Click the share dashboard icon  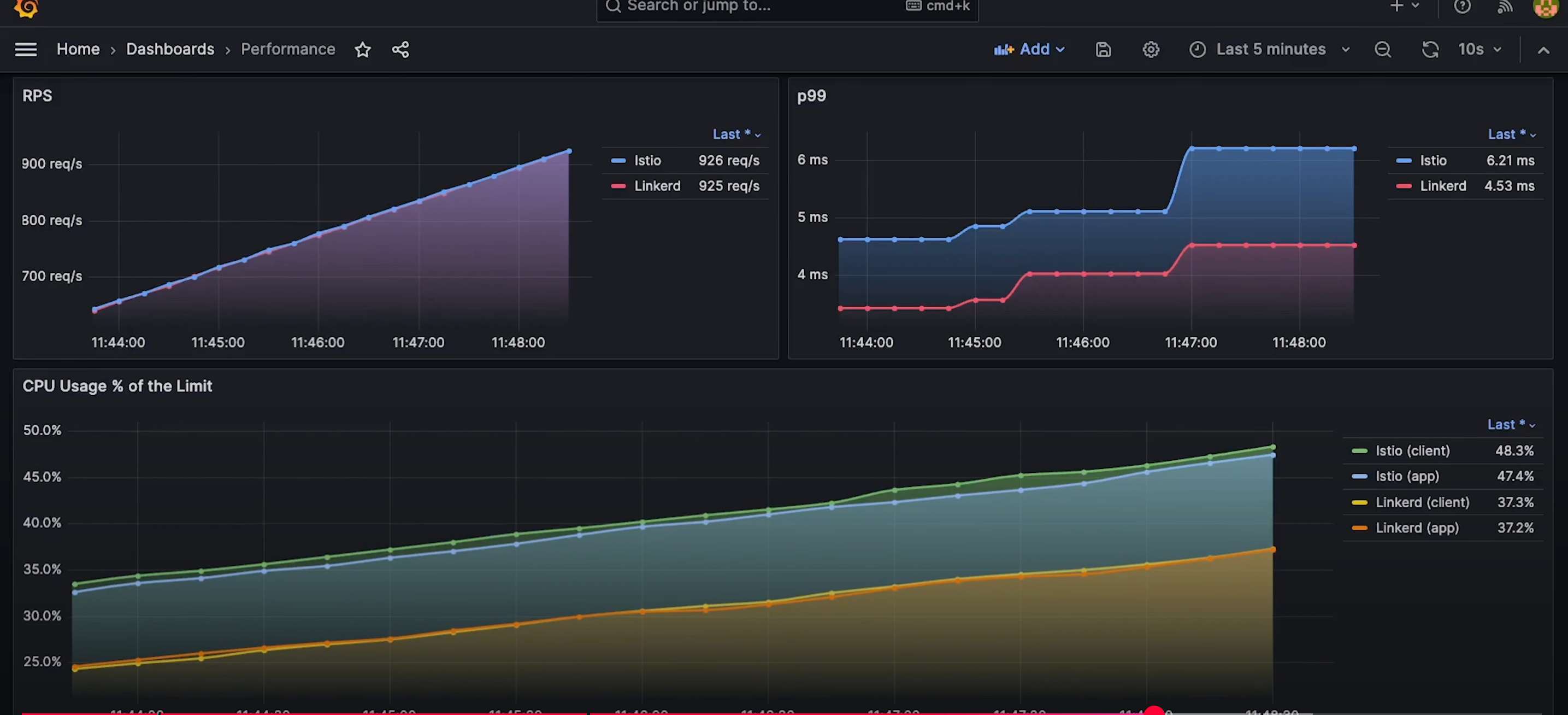click(x=400, y=49)
